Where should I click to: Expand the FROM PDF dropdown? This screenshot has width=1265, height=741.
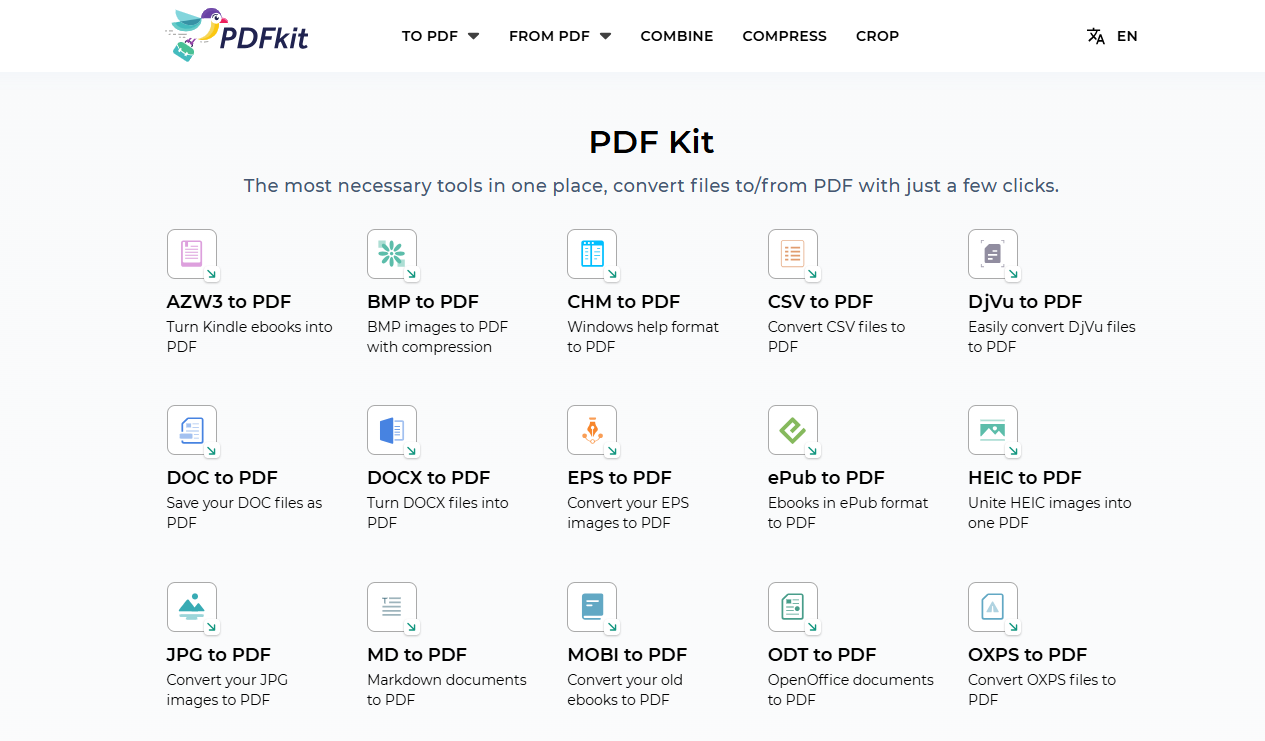pyautogui.click(x=559, y=36)
